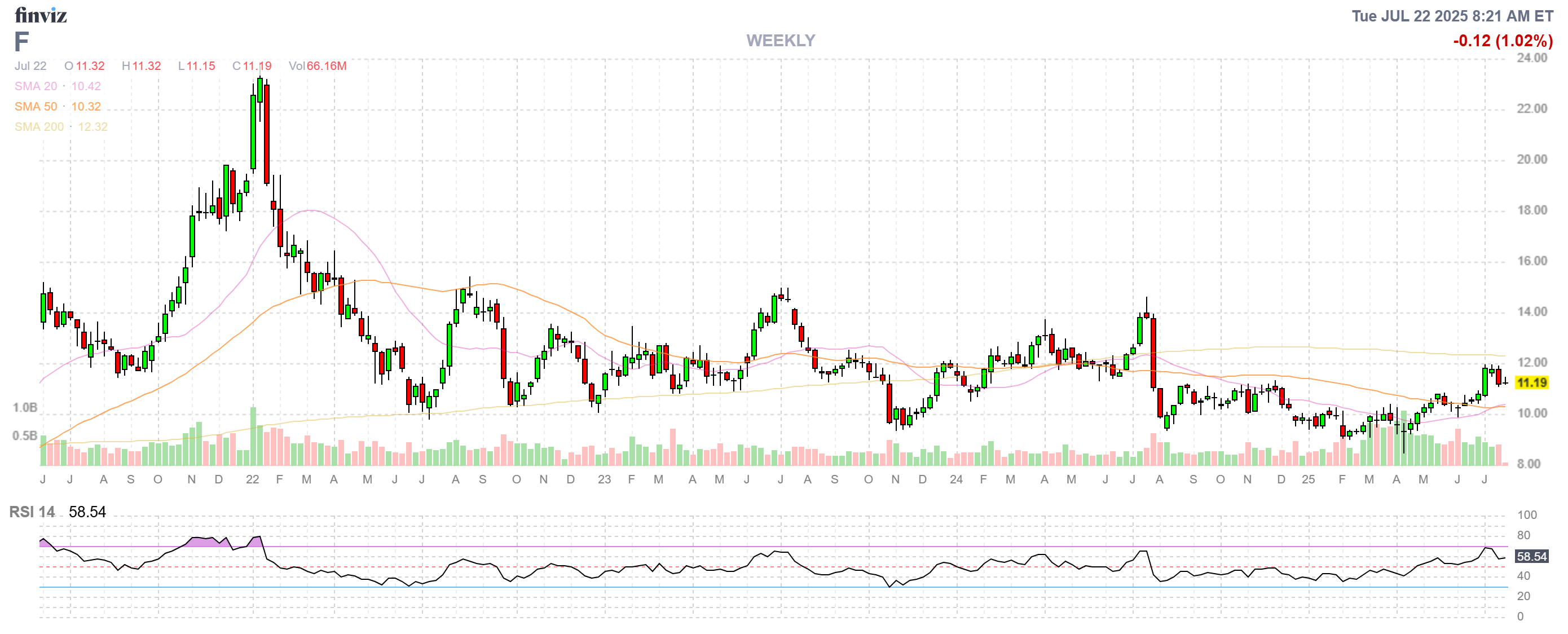
Task: Click the '24' year marker on time axis
Action: (955, 479)
